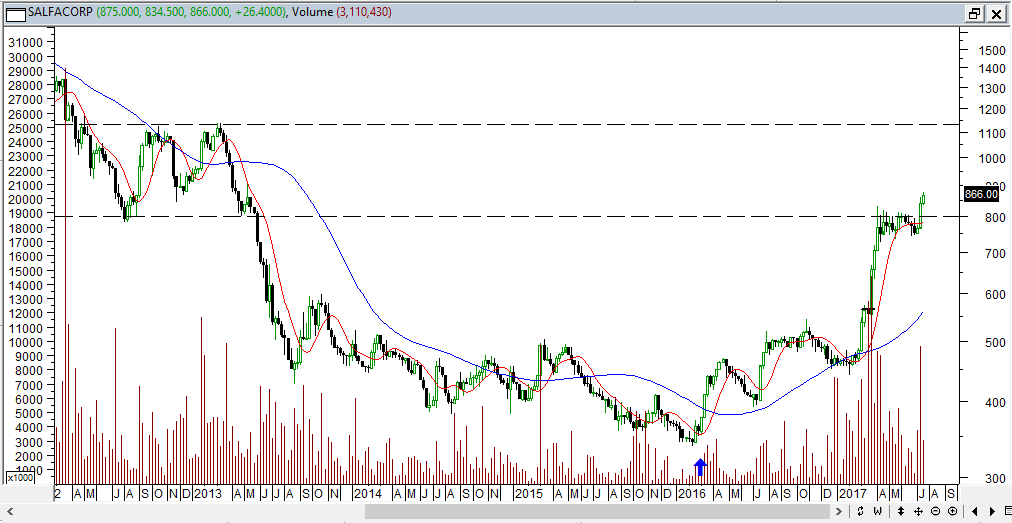The image size is (1012, 523).
Task: Click the 2017 label on time axis
Action: pyautogui.click(x=853, y=494)
